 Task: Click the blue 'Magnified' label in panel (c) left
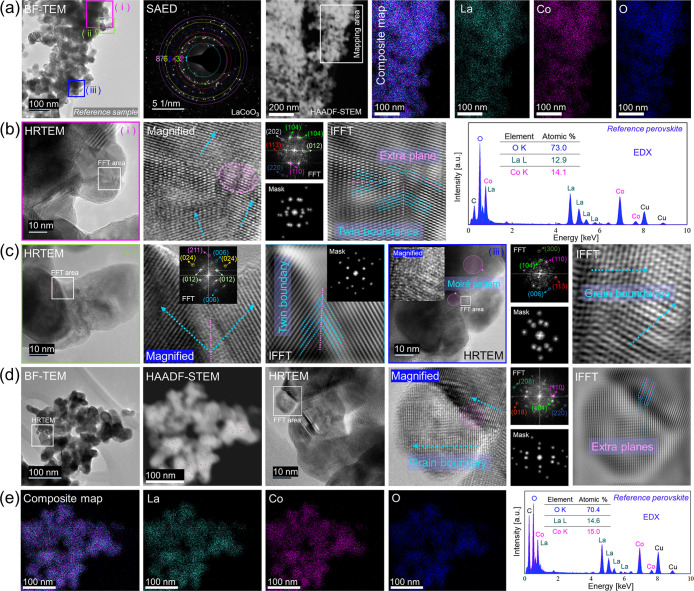(170, 356)
